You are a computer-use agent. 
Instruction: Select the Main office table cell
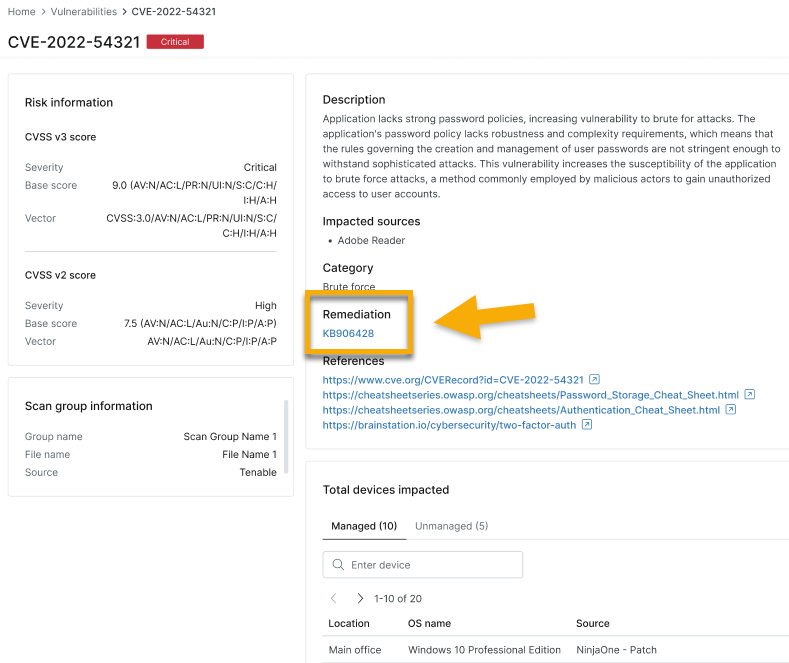pos(355,650)
